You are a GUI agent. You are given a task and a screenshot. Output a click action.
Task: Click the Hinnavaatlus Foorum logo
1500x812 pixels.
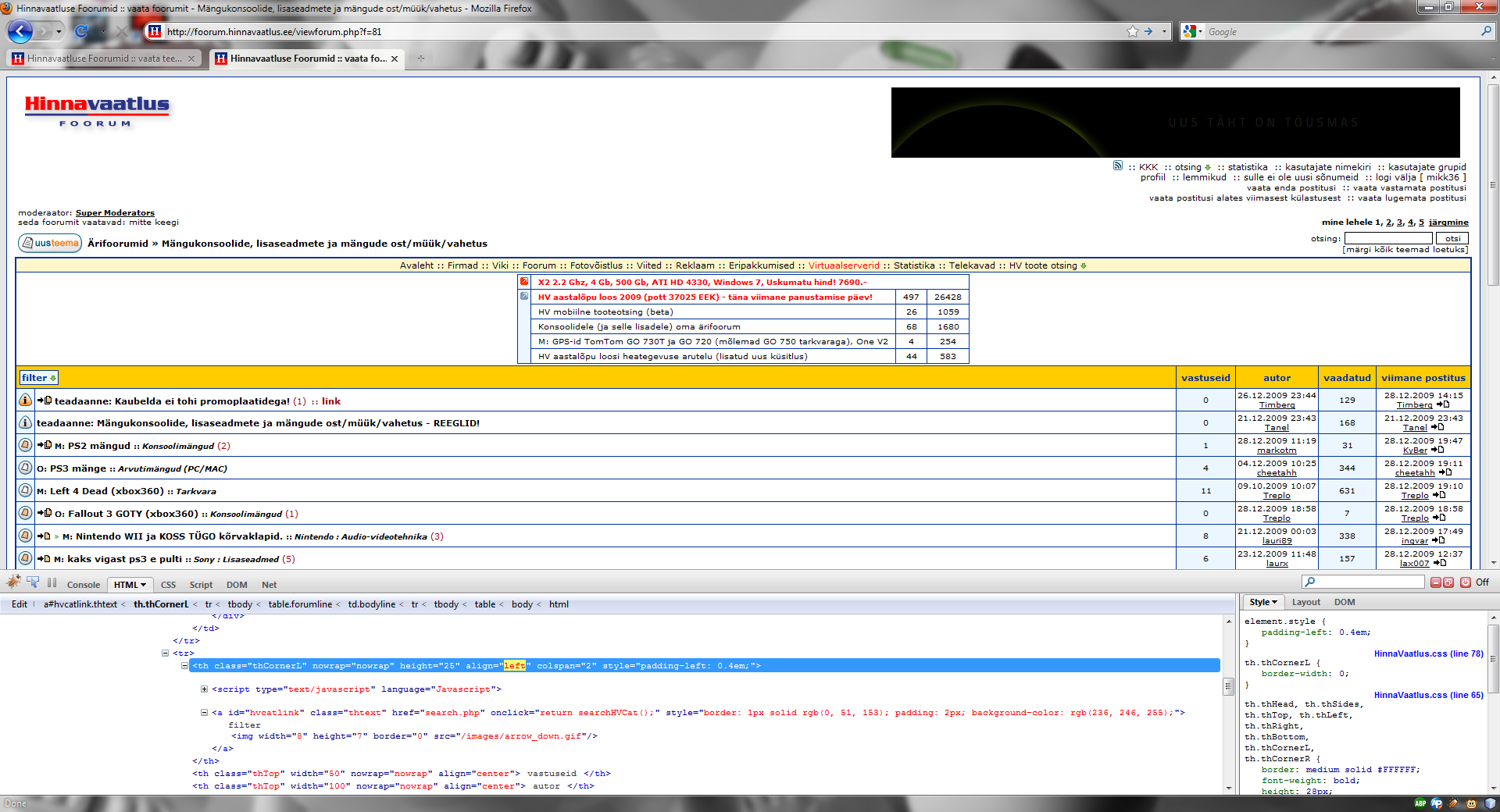(x=97, y=111)
